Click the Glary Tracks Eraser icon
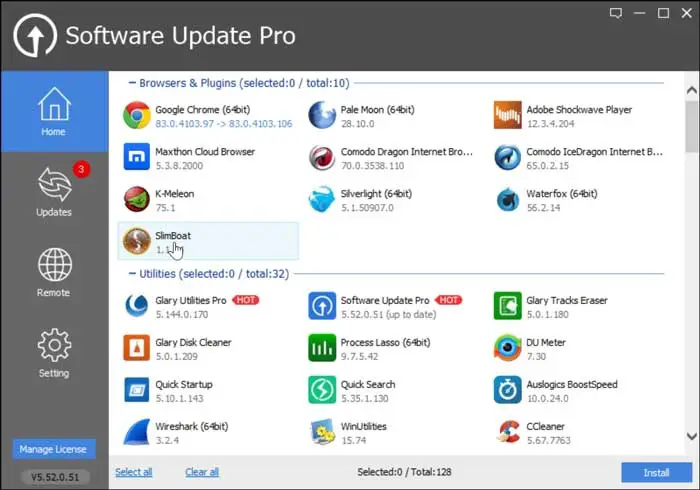The width and height of the screenshot is (700, 490). point(508,306)
